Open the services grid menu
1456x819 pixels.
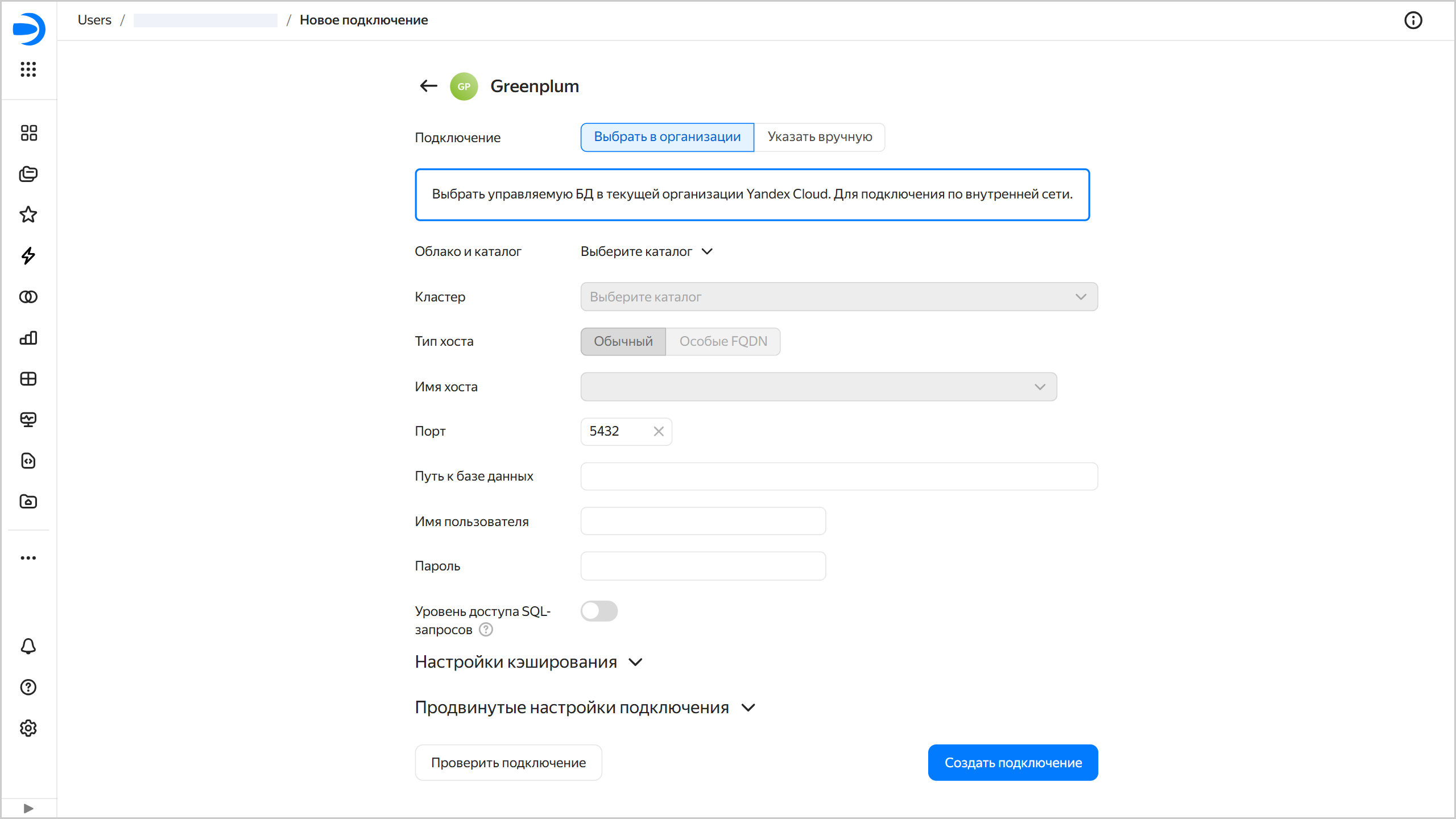point(28,69)
